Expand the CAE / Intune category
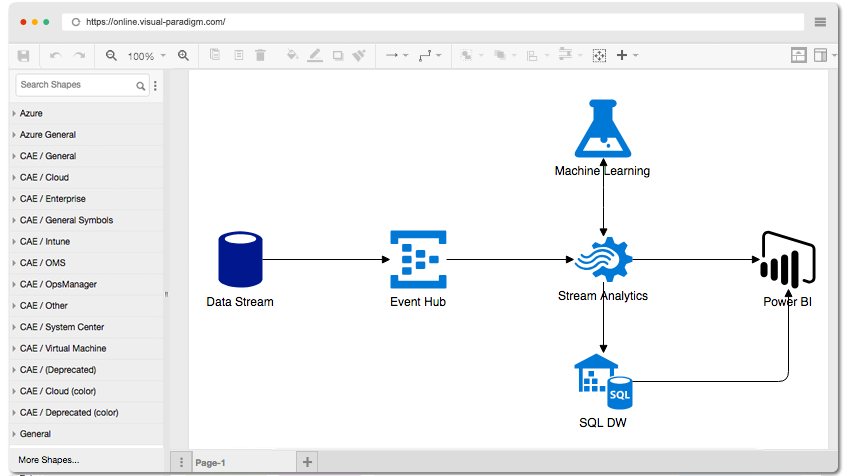The image size is (848, 476). click(87, 242)
